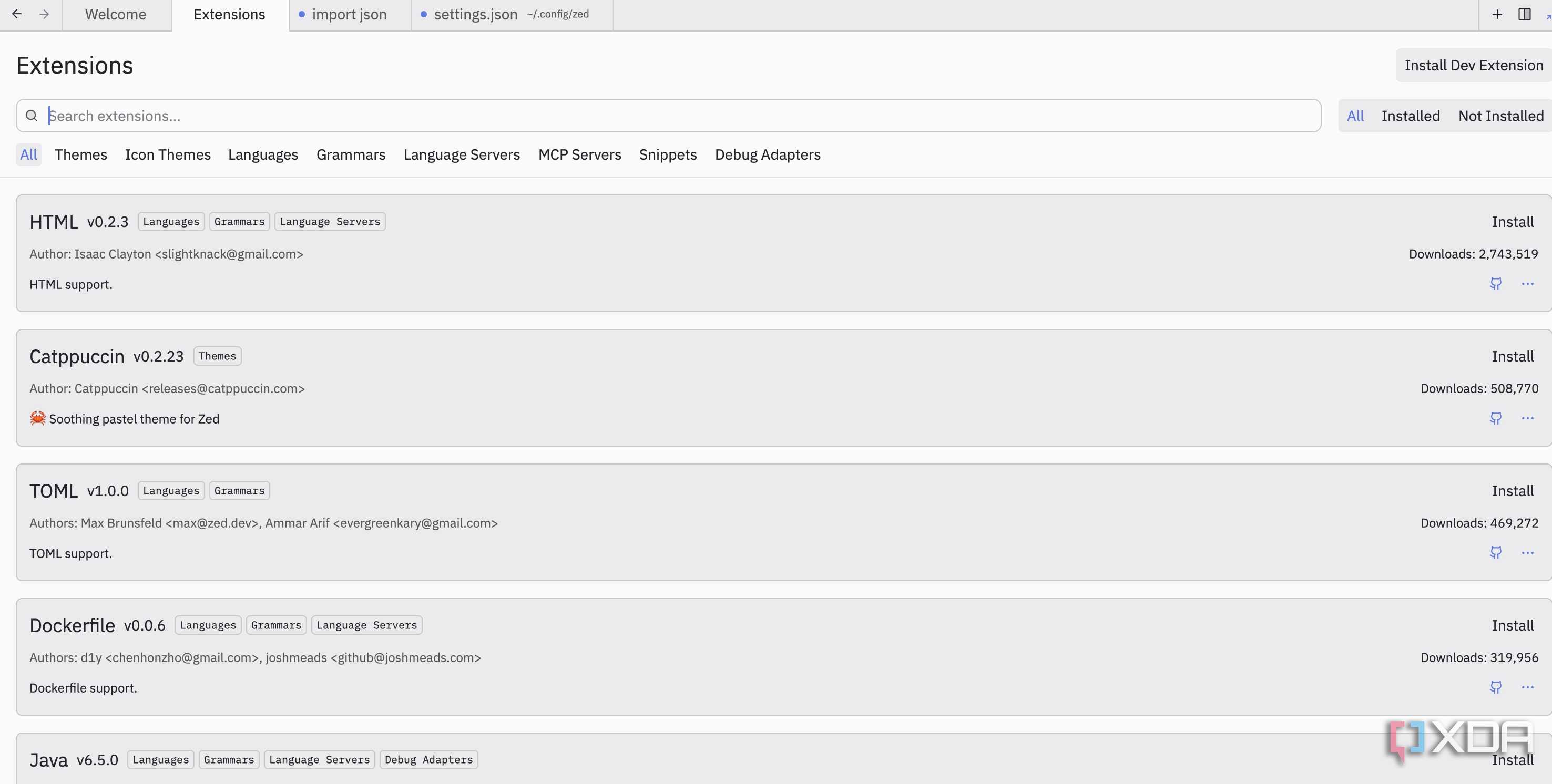
Task: Filter to Not Installed extensions
Action: click(x=1501, y=116)
